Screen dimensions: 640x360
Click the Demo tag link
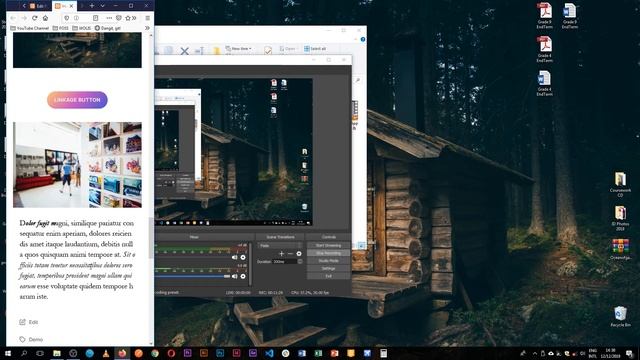(x=31, y=339)
